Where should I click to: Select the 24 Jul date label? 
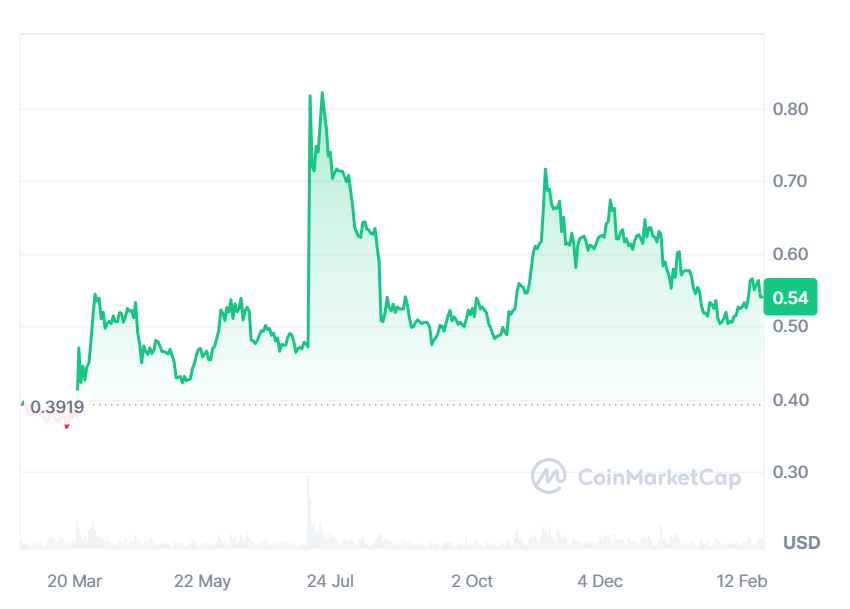tap(331, 581)
